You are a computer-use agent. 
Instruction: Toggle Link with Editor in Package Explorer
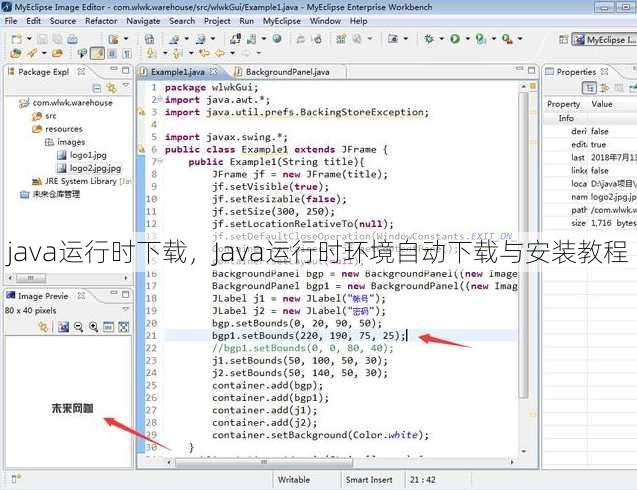coord(111,88)
